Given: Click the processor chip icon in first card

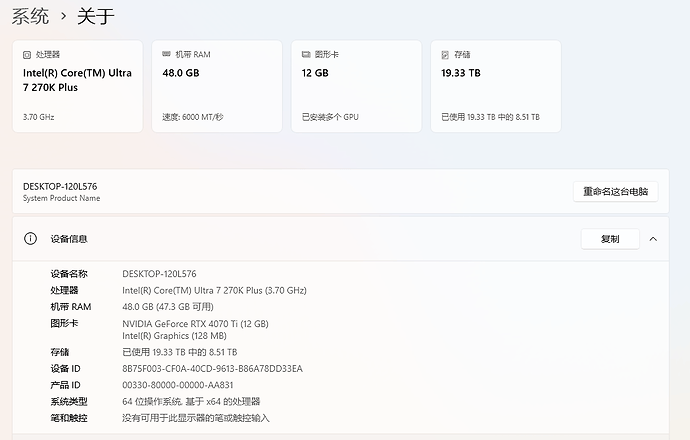Looking at the screenshot, I should (x=27, y=55).
